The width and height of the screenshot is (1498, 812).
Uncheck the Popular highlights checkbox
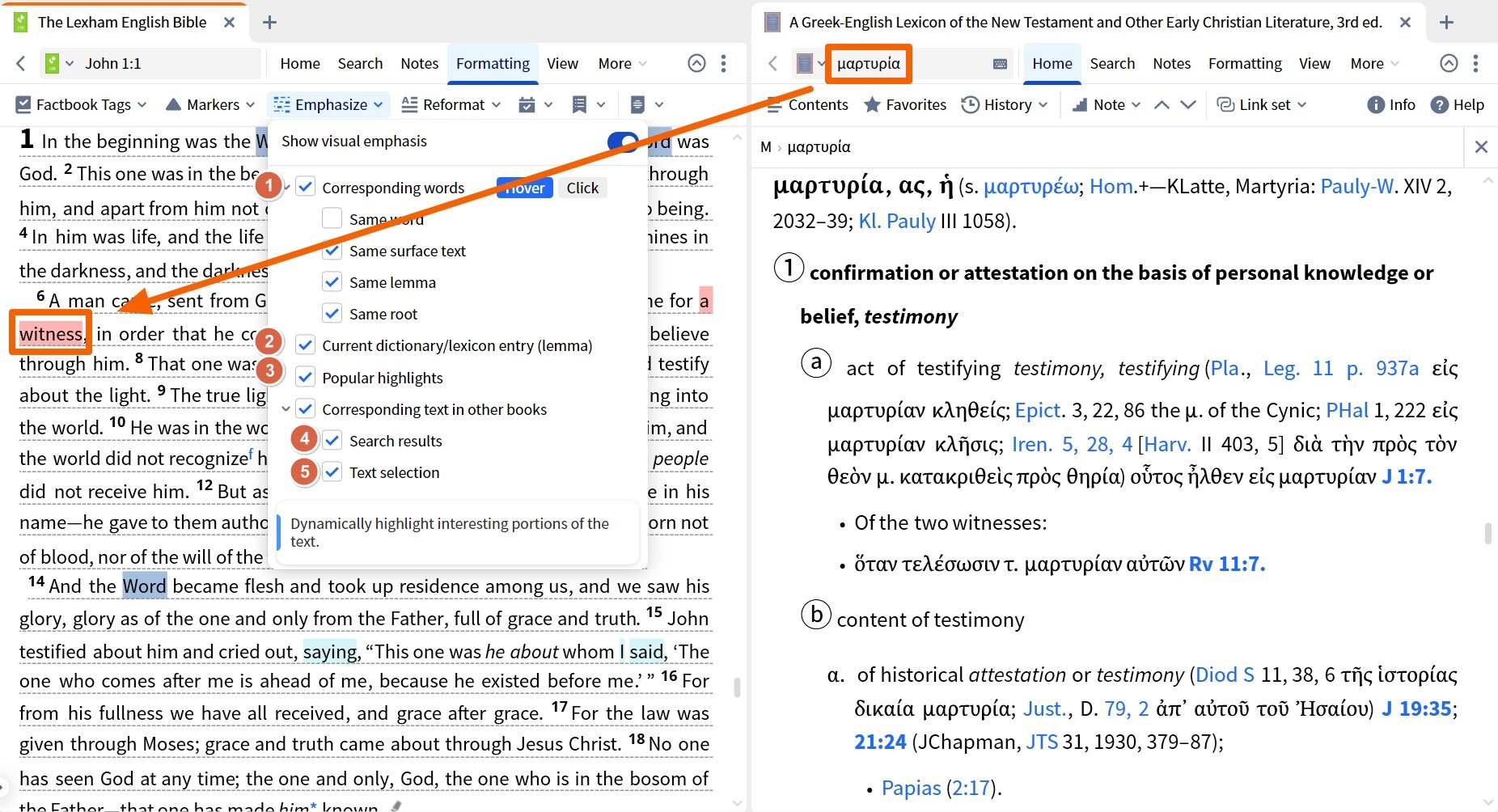coord(305,377)
